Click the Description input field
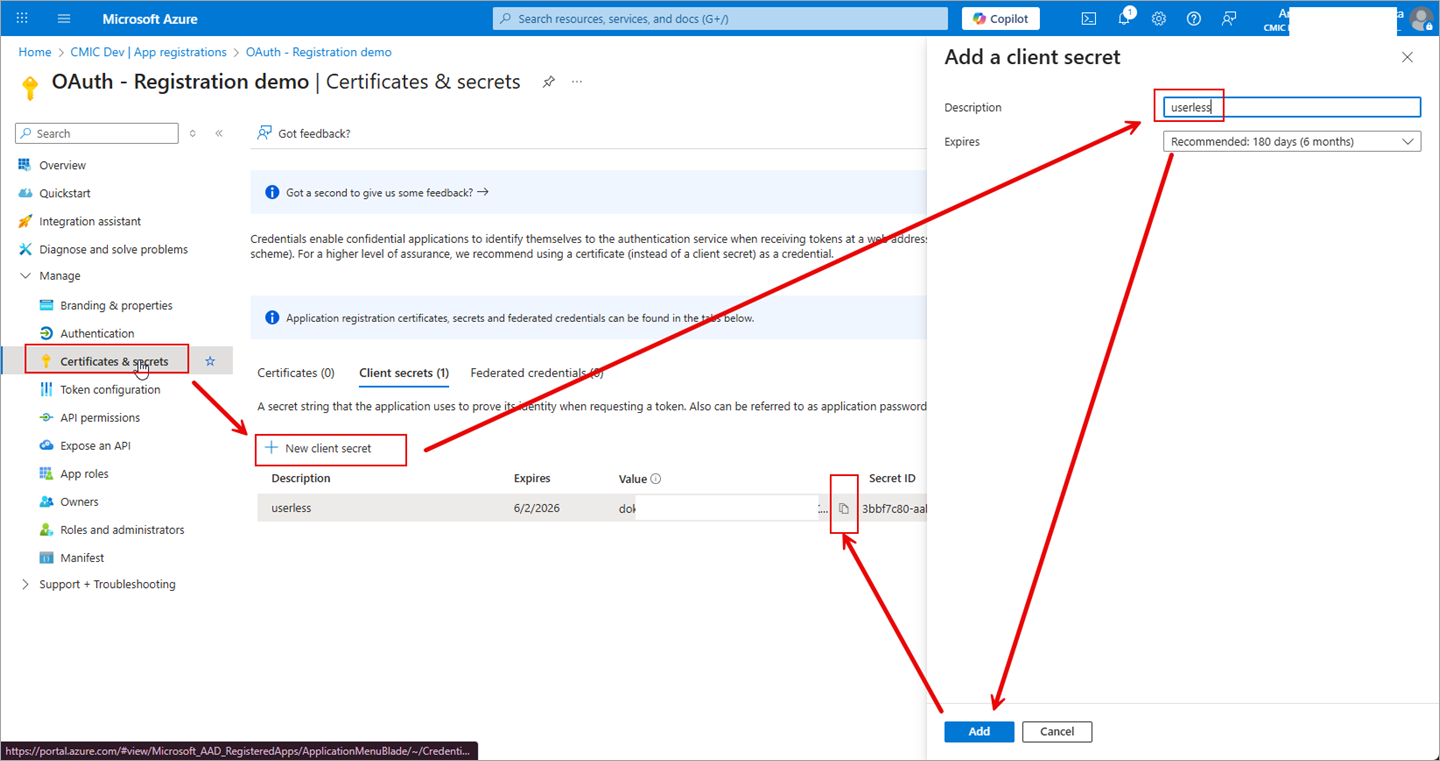 [x=1290, y=106]
